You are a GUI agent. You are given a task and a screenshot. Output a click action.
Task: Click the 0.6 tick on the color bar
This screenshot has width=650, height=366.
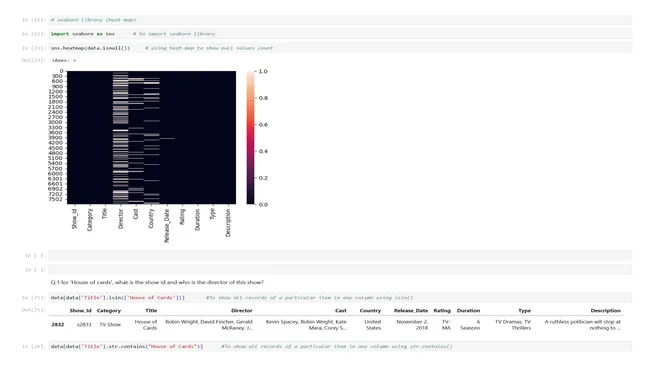tap(263, 125)
